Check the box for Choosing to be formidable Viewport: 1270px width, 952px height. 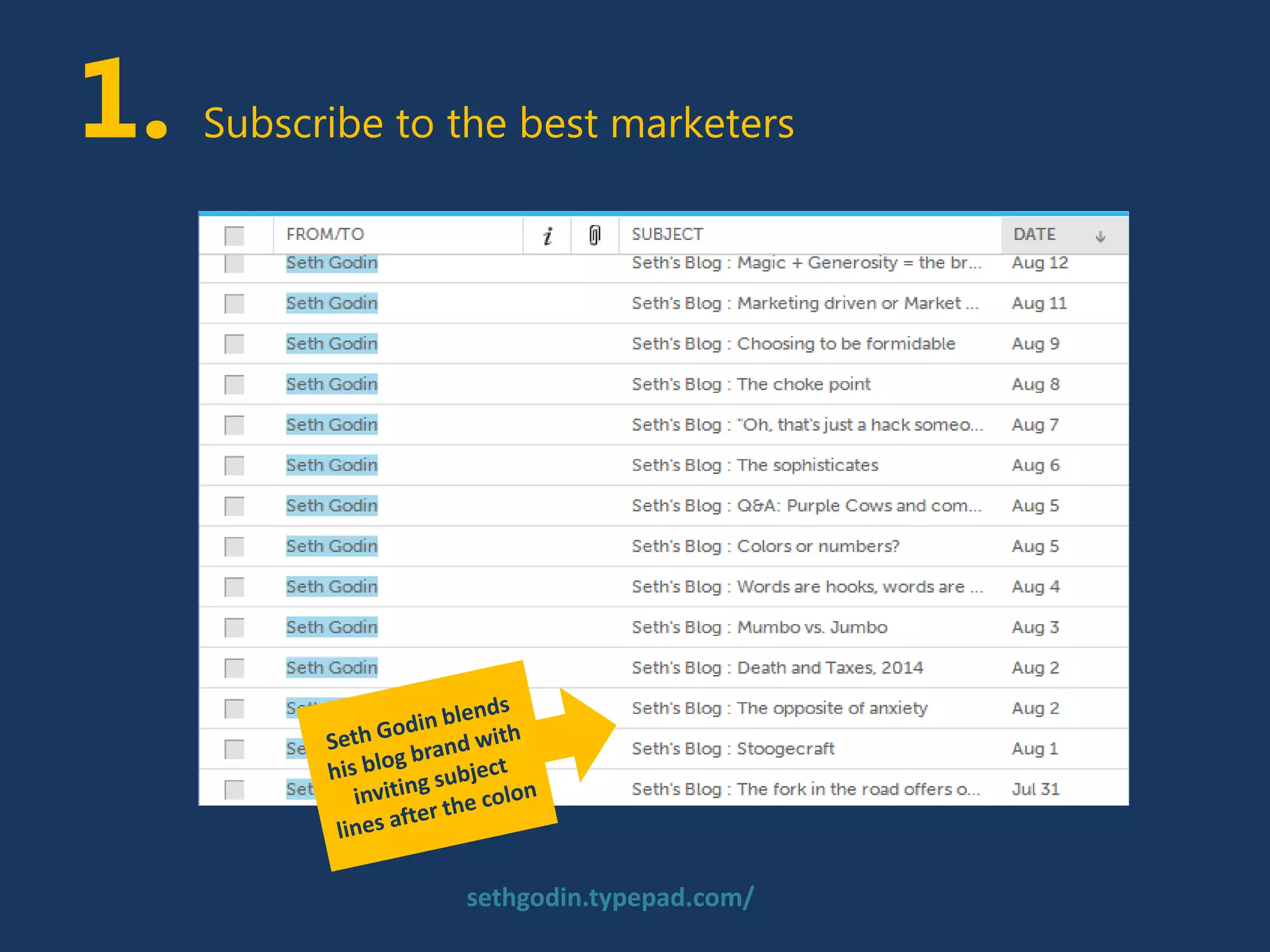[x=234, y=344]
